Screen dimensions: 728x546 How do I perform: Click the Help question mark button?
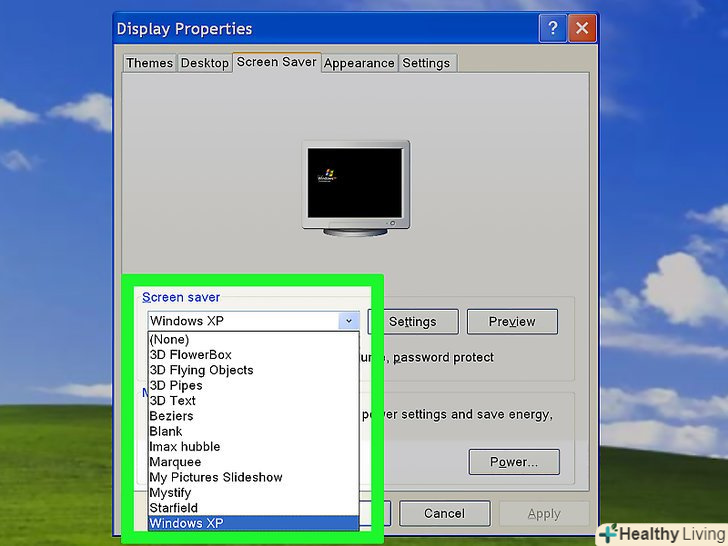pyautogui.click(x=552, y=28)
